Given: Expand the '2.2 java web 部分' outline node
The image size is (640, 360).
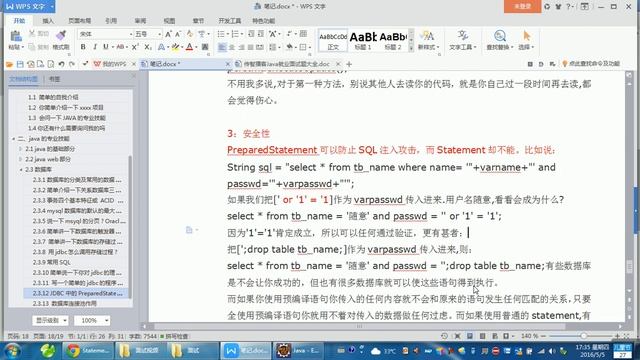Looking at the screenshot, I should [20, 159].
